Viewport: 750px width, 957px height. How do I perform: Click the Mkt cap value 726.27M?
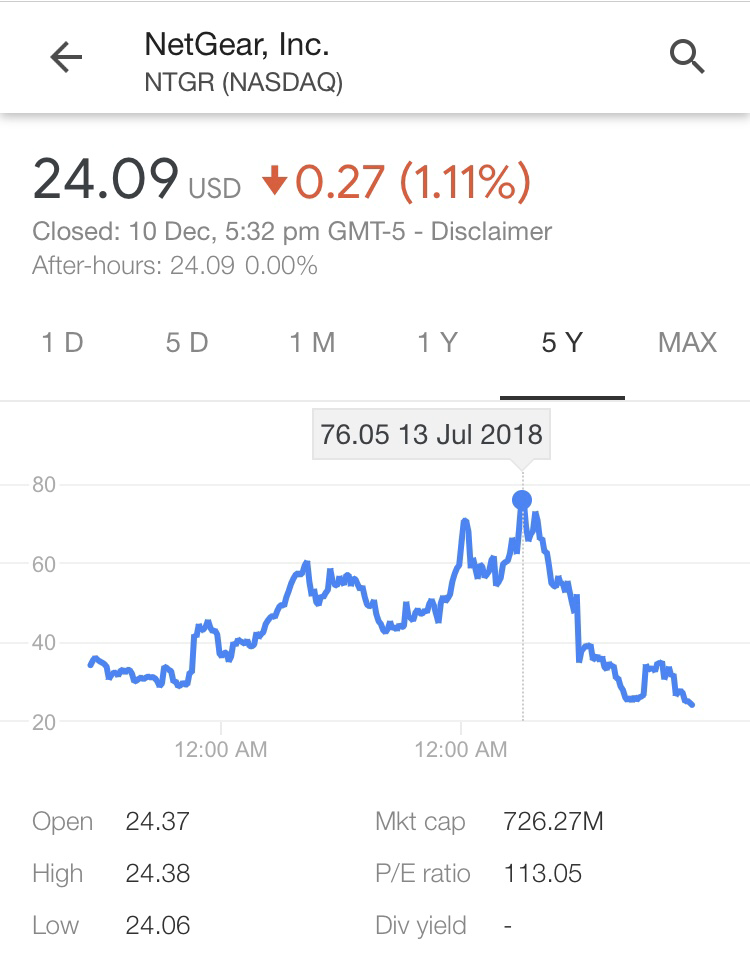click(x=553, y=822)
